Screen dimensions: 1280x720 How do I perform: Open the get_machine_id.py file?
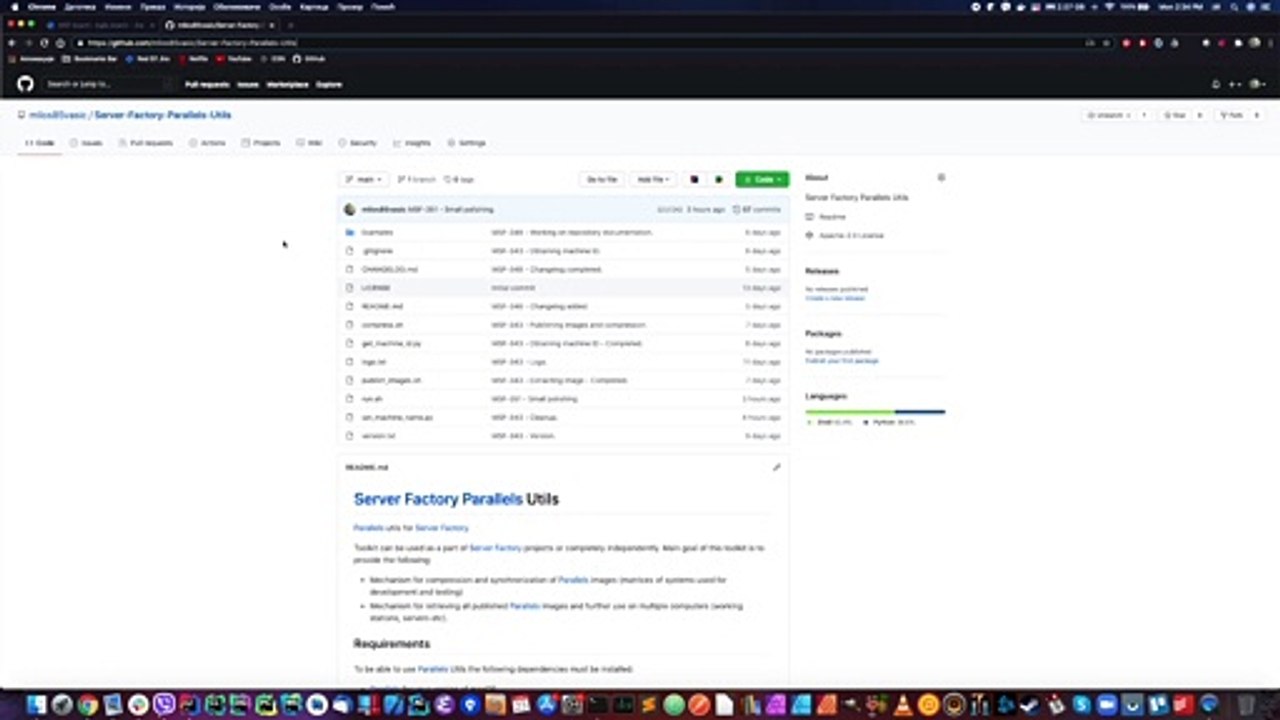pyautogui.click(x=391, y=343)
